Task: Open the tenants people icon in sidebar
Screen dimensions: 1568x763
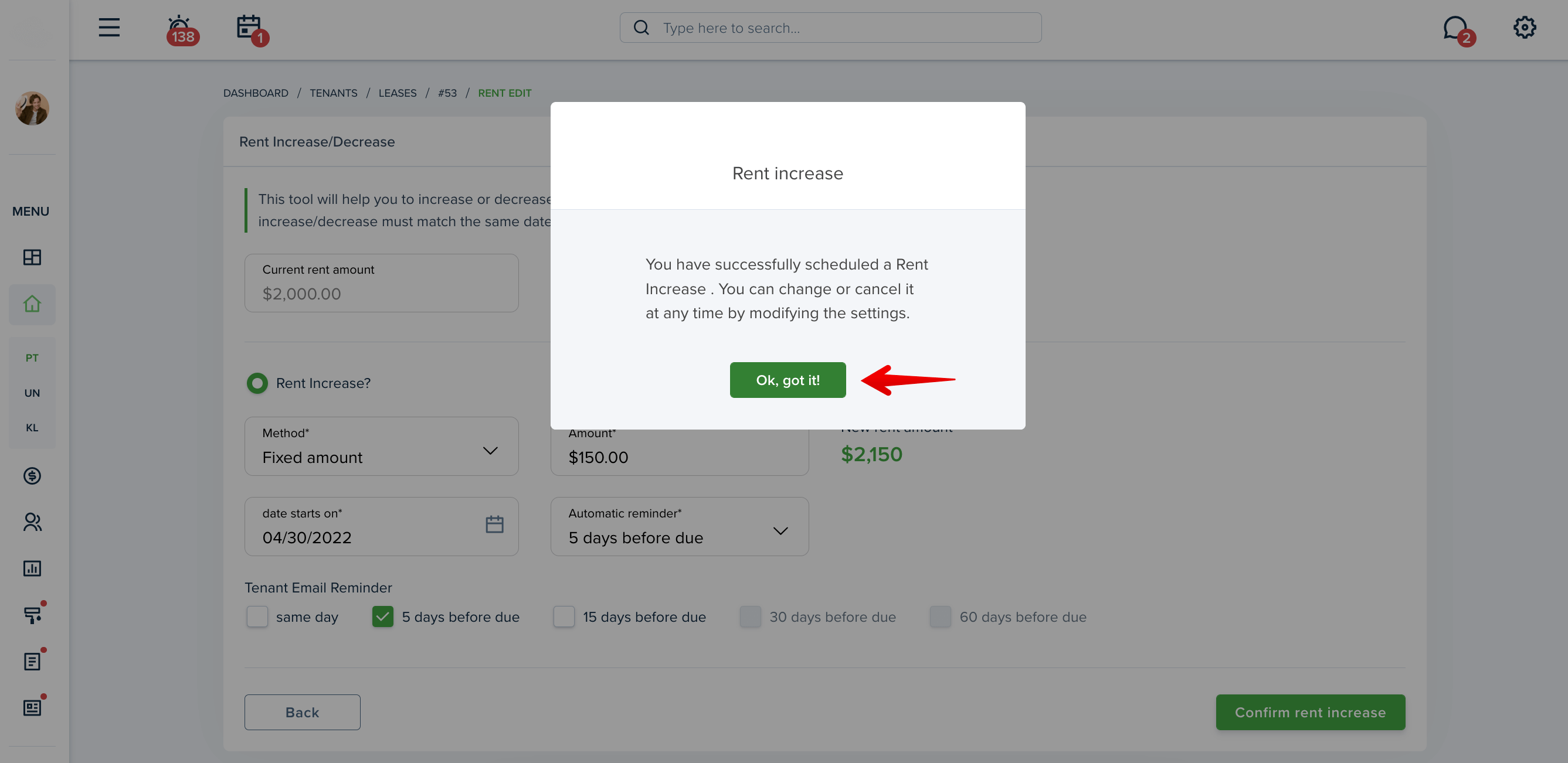Action: 32,522
